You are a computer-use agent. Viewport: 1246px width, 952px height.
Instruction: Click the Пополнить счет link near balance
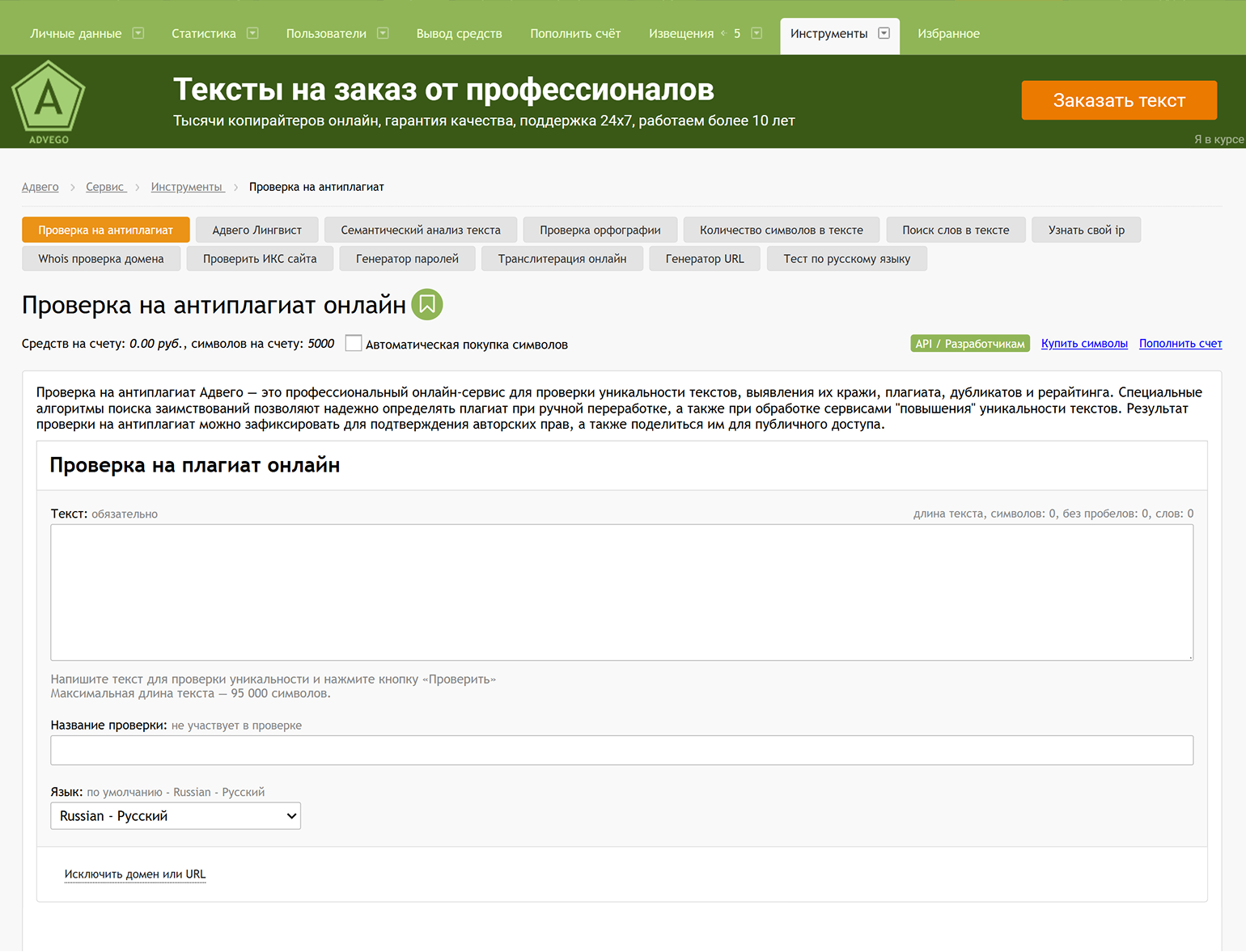pyautogui.click(x=1180, y=344)
